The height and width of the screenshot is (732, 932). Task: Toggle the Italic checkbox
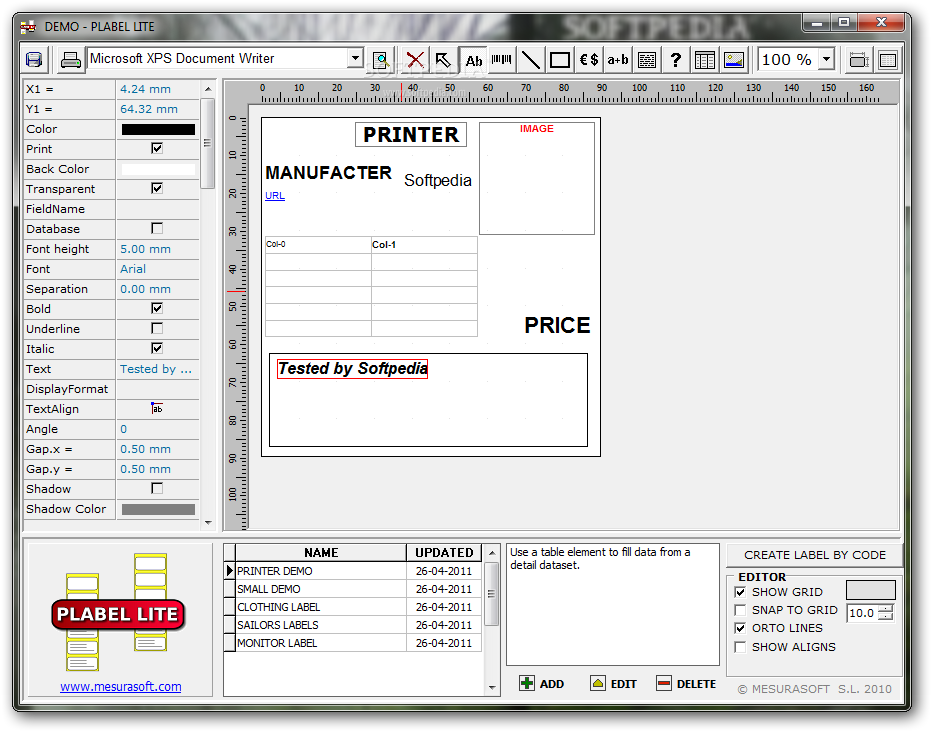157,348
